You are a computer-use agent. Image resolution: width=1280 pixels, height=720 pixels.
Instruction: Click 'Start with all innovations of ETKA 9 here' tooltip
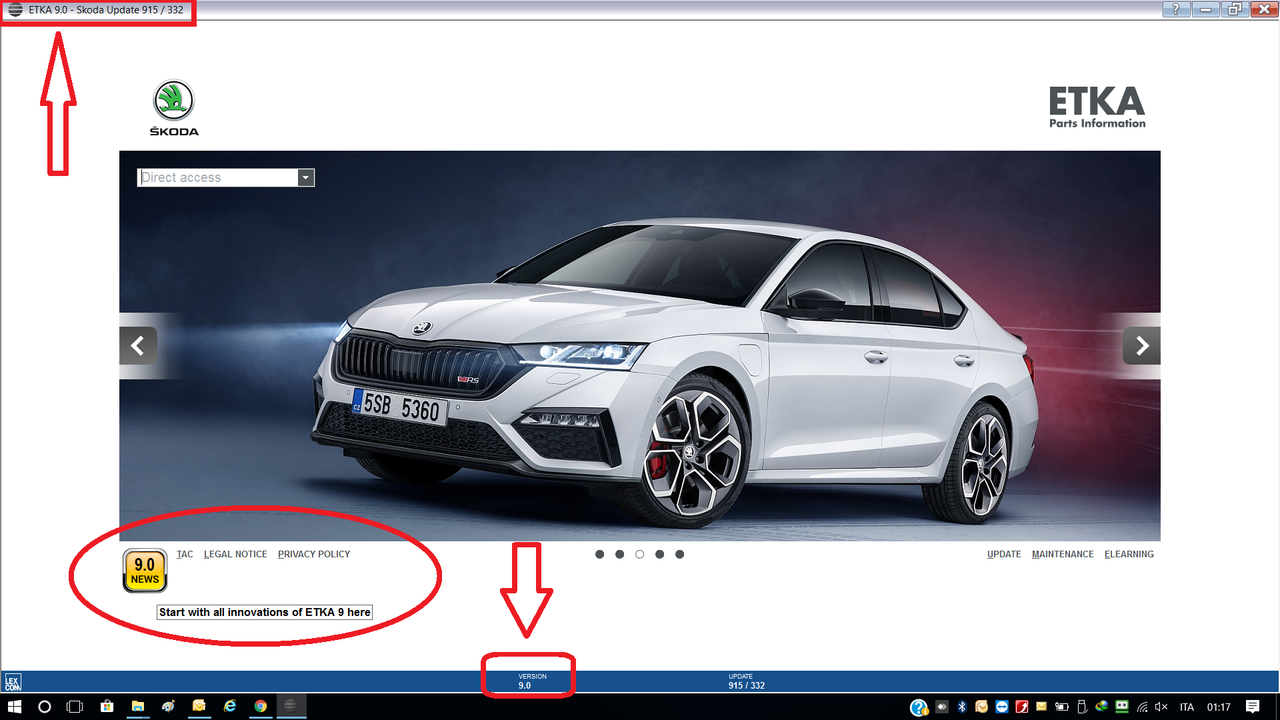click(x=265, y=612)
